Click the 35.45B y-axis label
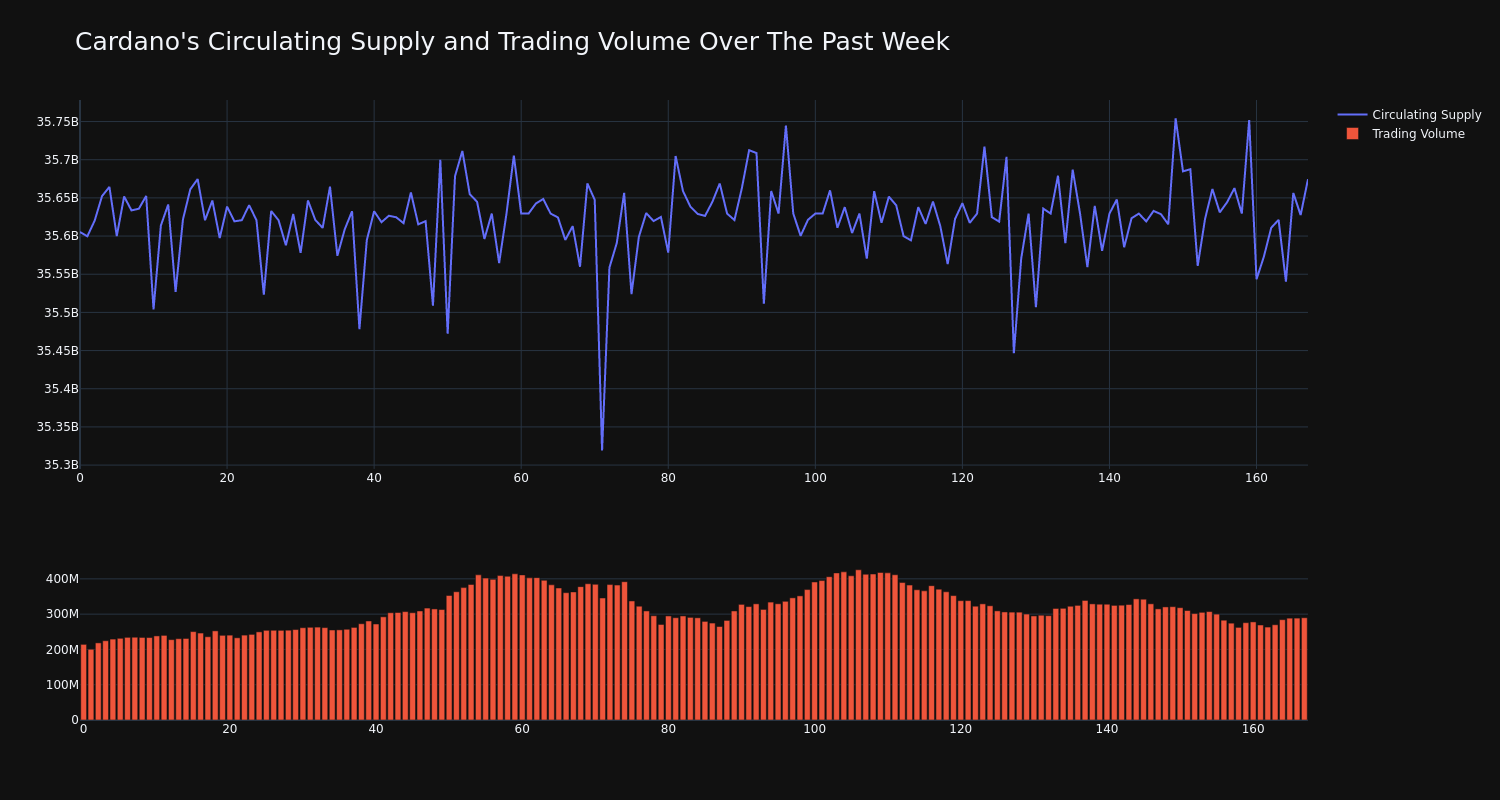 click(x=57, y=351)
